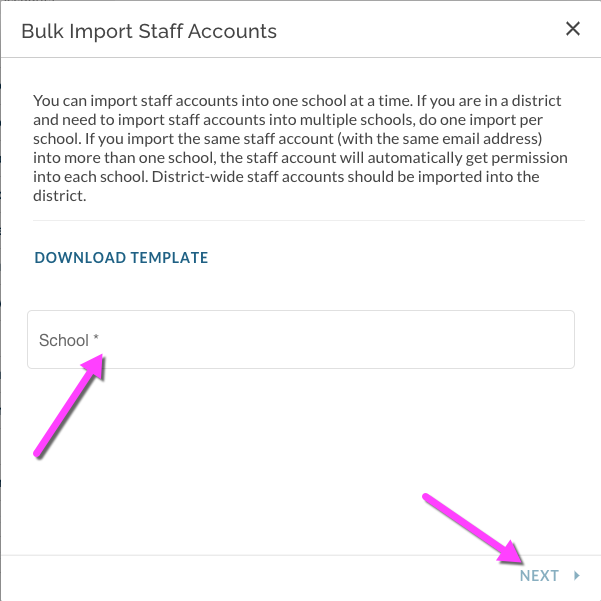The height and width of the screenshot is (601, 601).
Task: Click the DOWNLOAD TEMPLATE link
Action: coord(121,258)
